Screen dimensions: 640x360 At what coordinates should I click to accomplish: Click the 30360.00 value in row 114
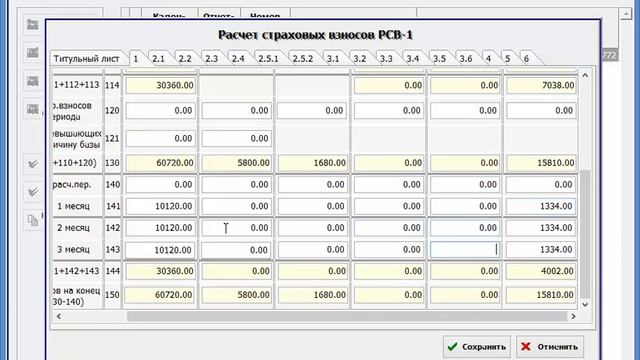pos(160,85)
